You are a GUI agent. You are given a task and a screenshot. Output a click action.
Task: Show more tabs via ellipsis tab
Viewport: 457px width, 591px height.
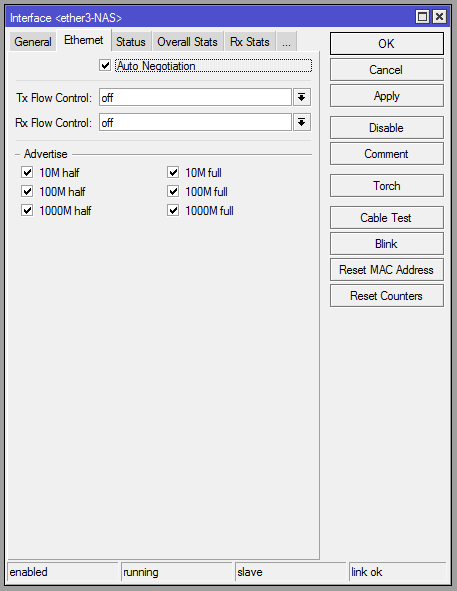pos(287,41)
